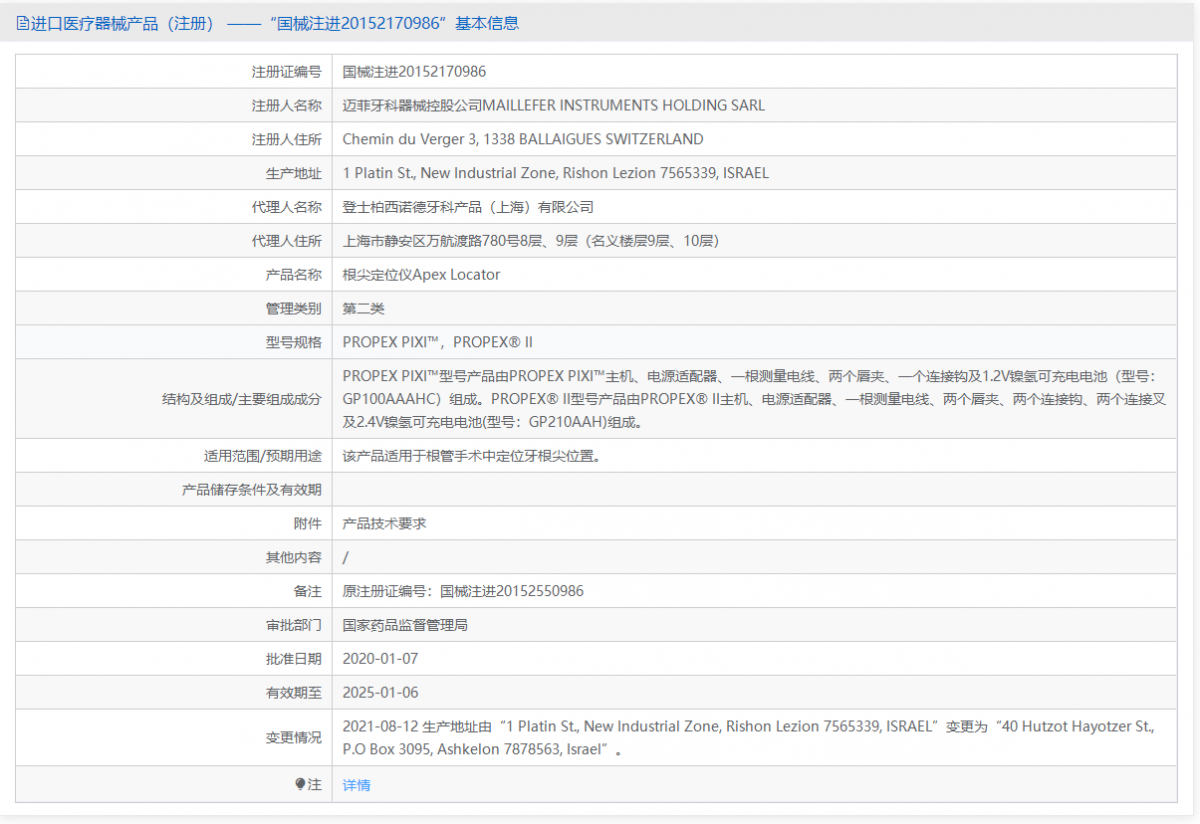Click the 附件 label
Image resolution: width=1200 pixels, height=824 pixels.
point(308,523)
